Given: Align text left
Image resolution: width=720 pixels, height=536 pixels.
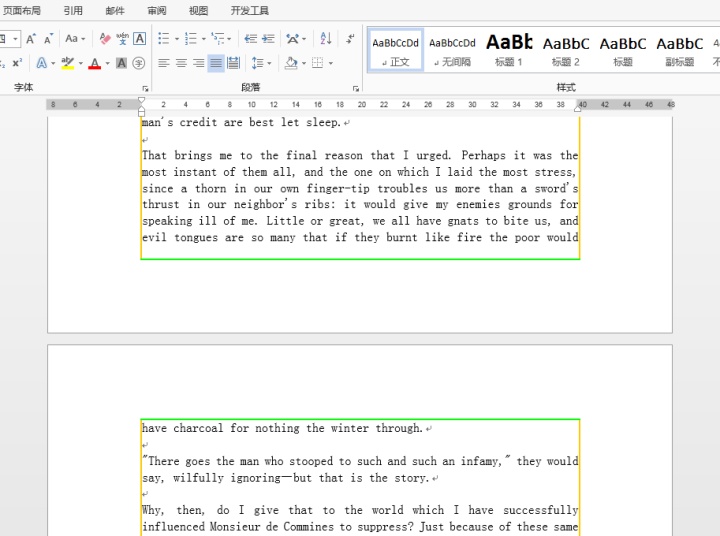Looking at the screenshot, I should pyautogui.click(x=163, y=63).
